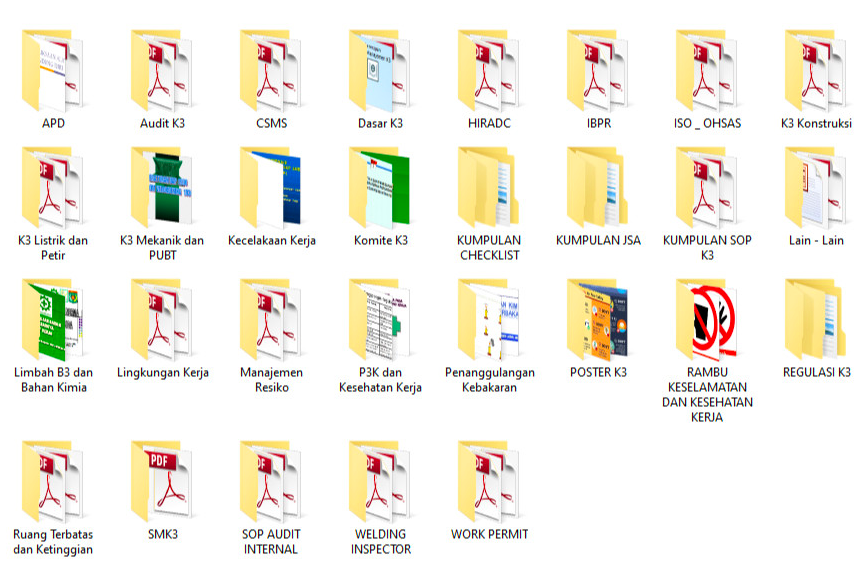This screenshot has height=588, width=865.
Task: Click the "KUMPULAN CHECKLIST" name label
Action: point(489,248)
